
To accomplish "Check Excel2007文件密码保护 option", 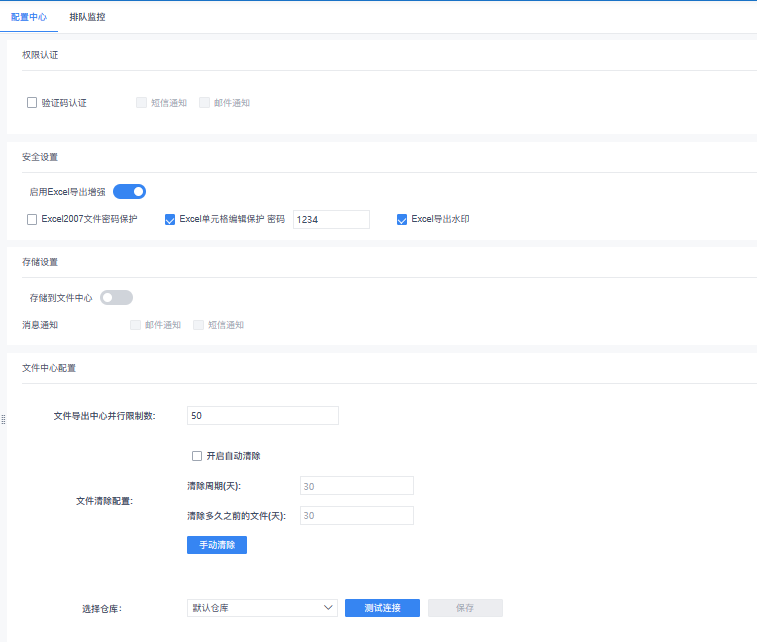I will [32, 220].
